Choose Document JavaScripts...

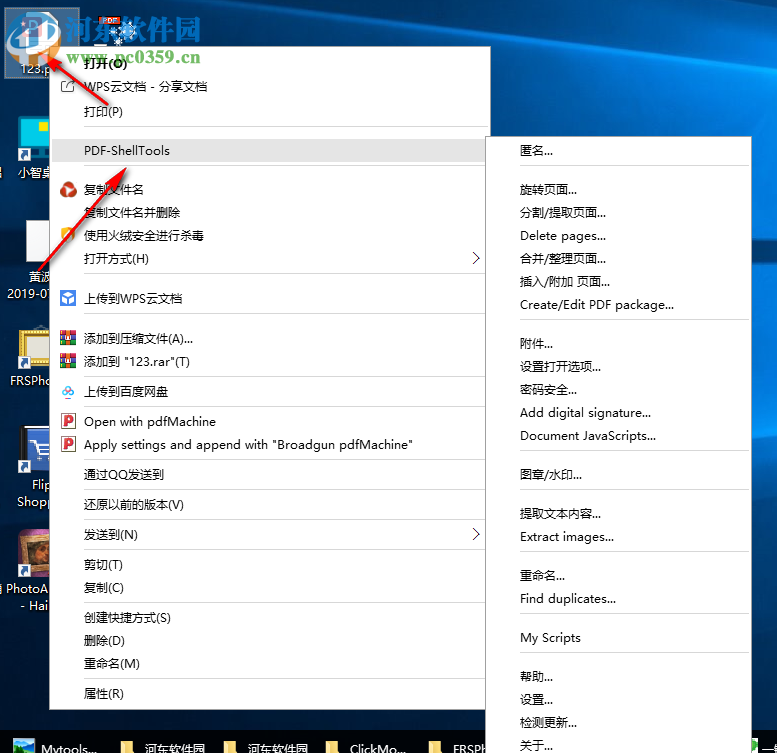[x=588, y=435]
